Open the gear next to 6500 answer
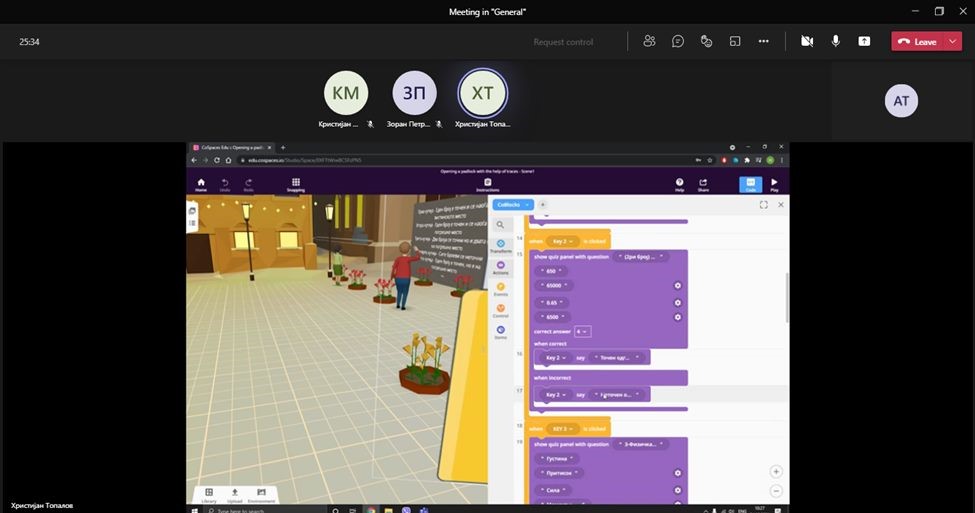This screenshot has height=513, width=975. point(678,317)
